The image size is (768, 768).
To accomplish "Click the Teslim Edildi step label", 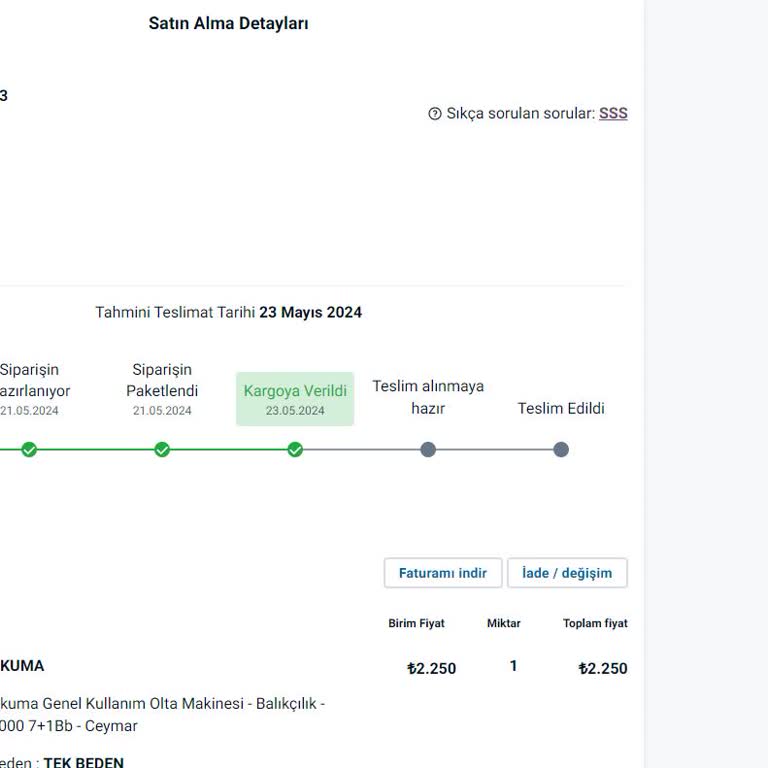I will 561,408.
